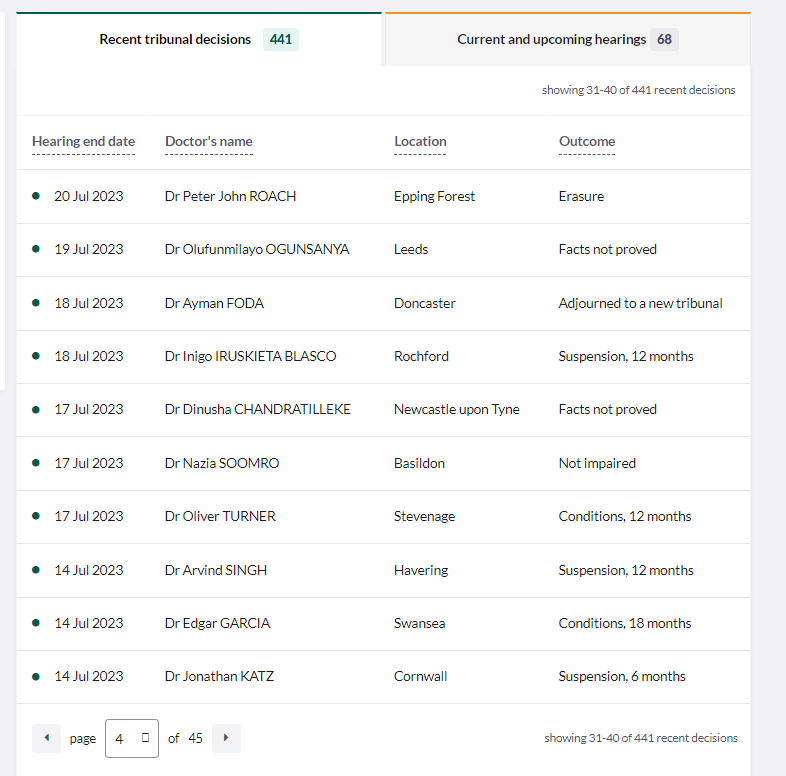The image size is (786, 776).
Task: Switch to Recent tribunal decisions tab
Action: pos(175,39)
